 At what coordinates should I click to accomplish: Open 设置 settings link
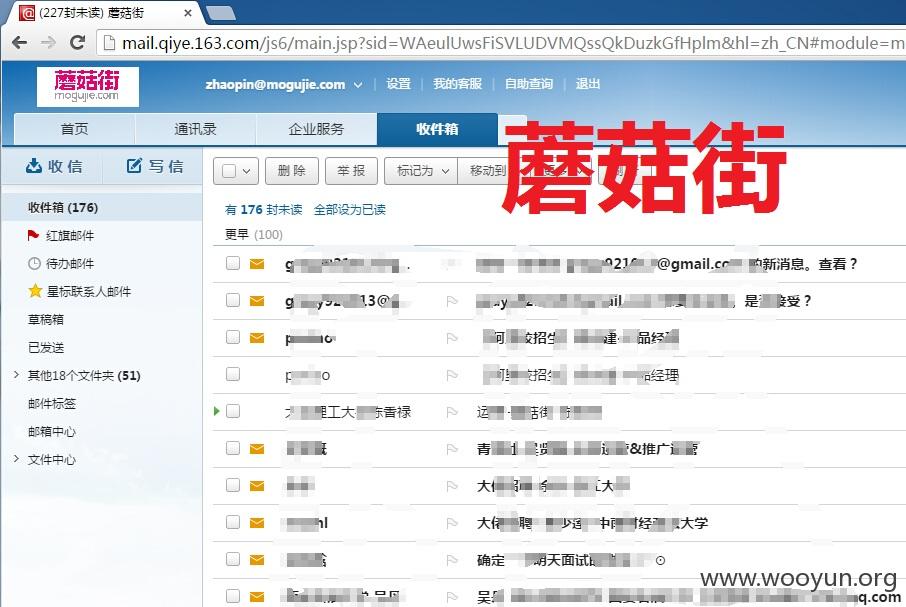398,84
